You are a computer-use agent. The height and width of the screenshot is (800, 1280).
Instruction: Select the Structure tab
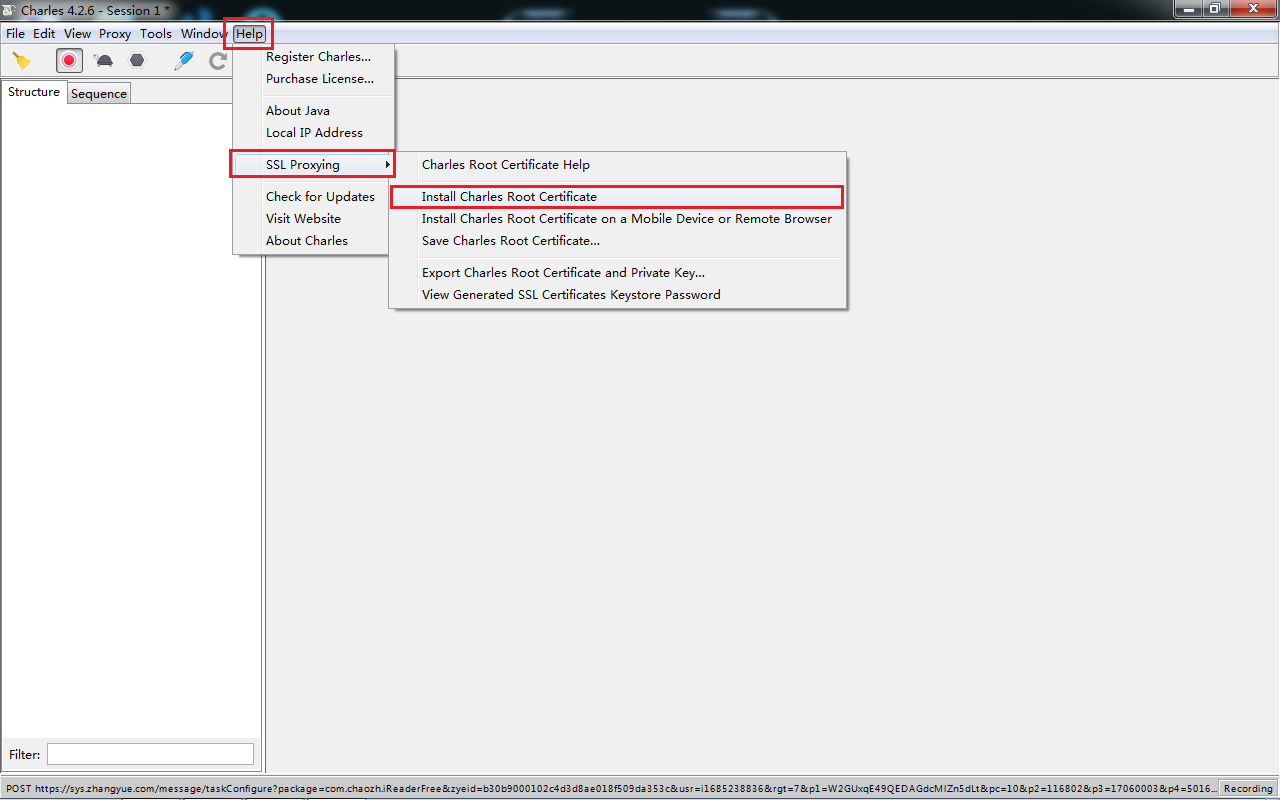(x=34, y=92)
